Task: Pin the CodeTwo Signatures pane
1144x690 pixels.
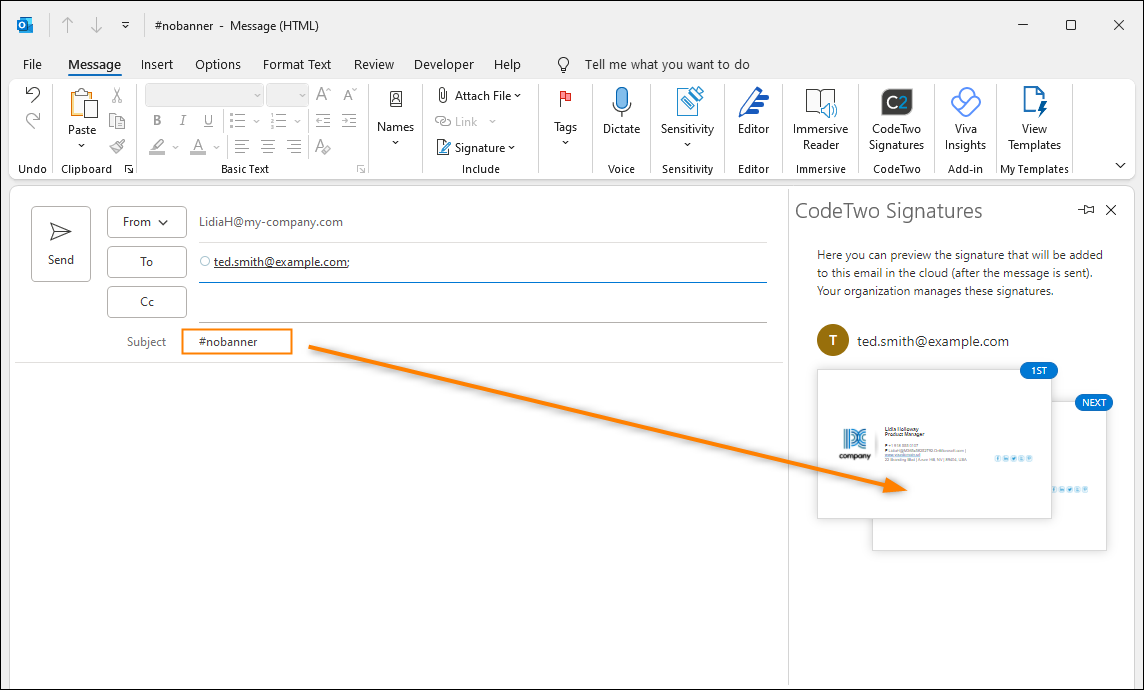Action: click(x=1086, y=210)
